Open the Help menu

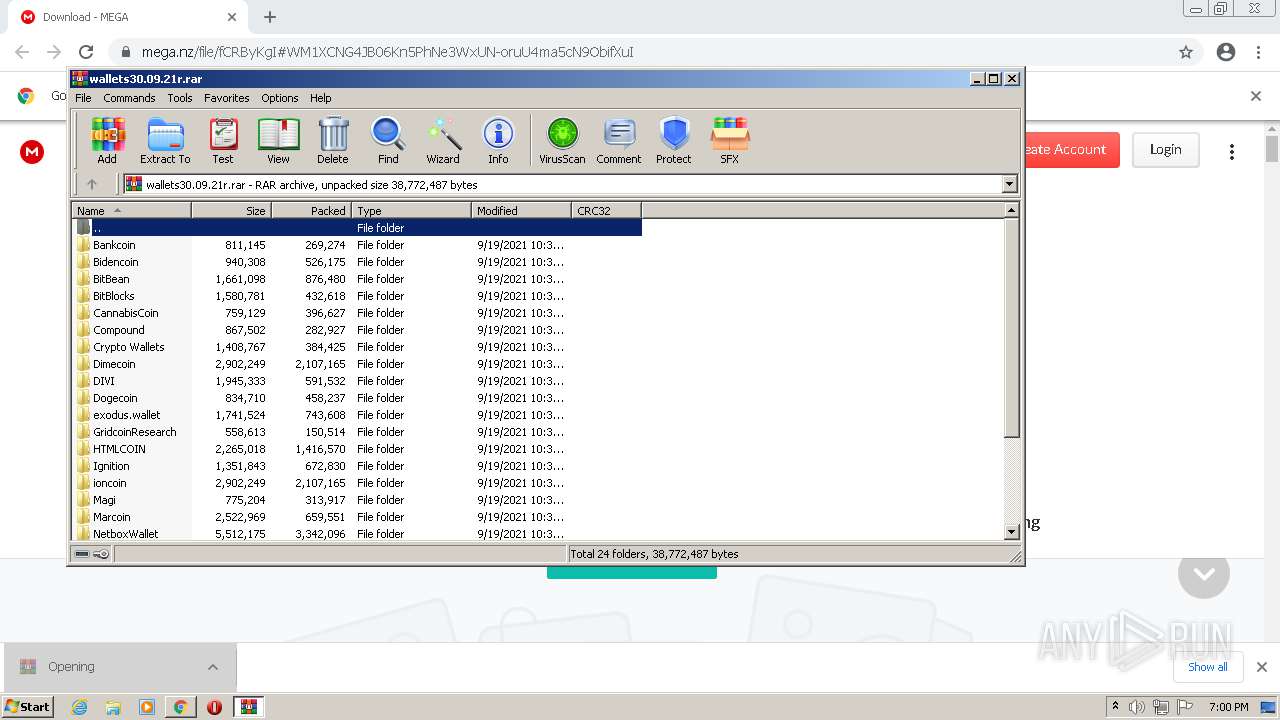[320, 98]
